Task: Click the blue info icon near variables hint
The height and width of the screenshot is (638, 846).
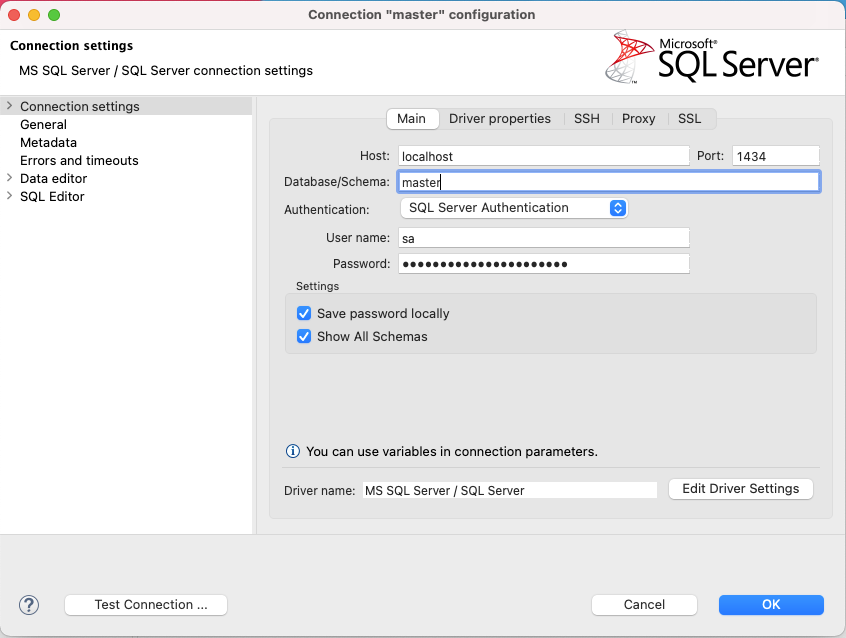Action: [293, 452]
